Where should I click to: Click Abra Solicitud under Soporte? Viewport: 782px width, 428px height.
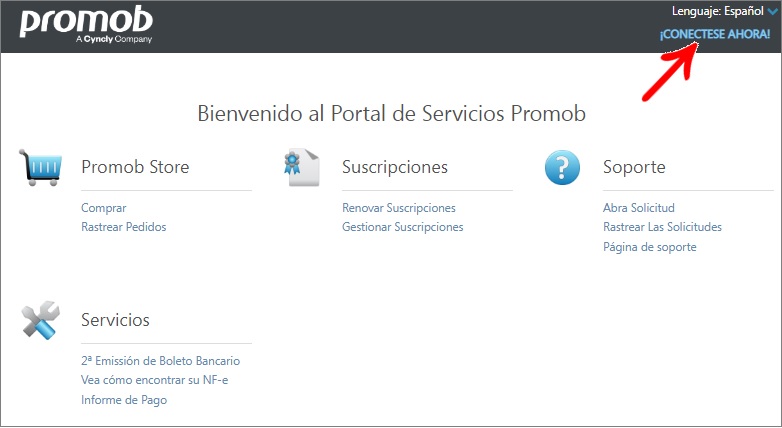click(x=638, y=208)
